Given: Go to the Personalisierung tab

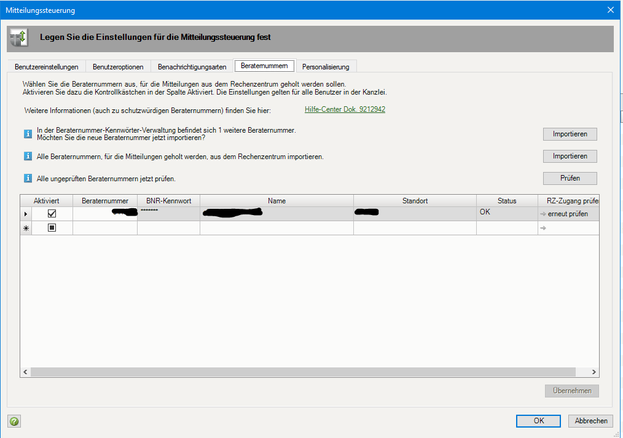Looking at the screenshot, I should 326,66.
